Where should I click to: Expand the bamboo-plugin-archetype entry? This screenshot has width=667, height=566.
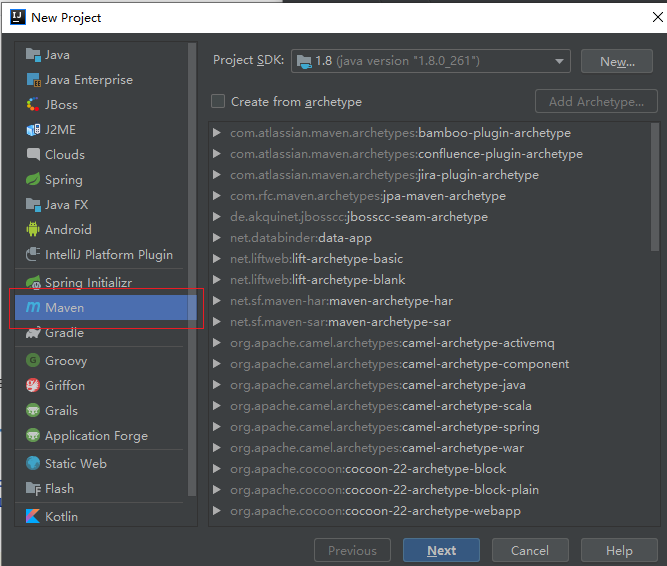click(x=217, y=133)
